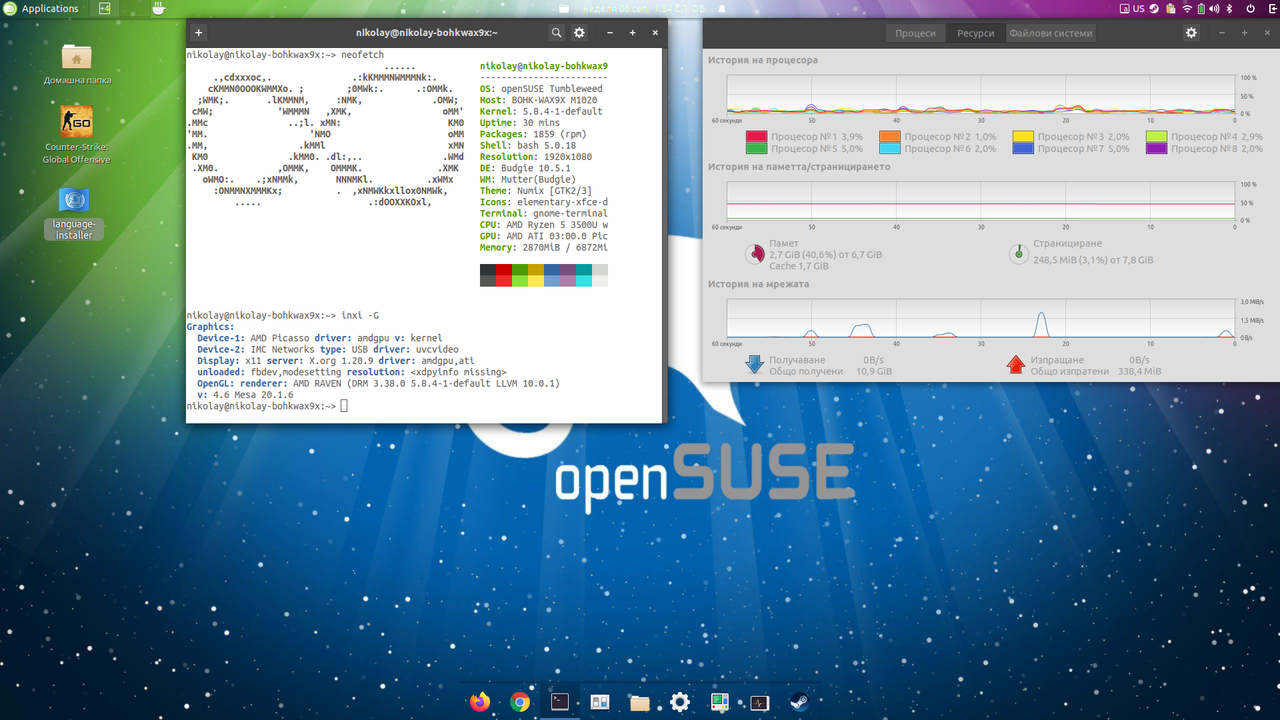The image size is (1280, 720).
Task: Pick the Процесор №4 color swatch
Action: (1157, 136)
